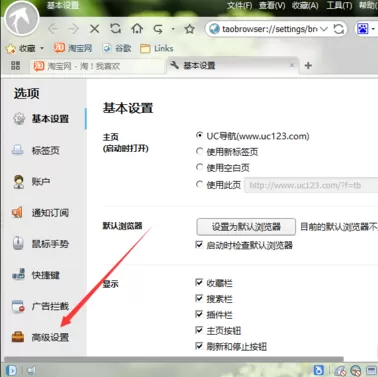Open the 工具(T) menu
Screen dimensions: 378x377
click(339, 6)
